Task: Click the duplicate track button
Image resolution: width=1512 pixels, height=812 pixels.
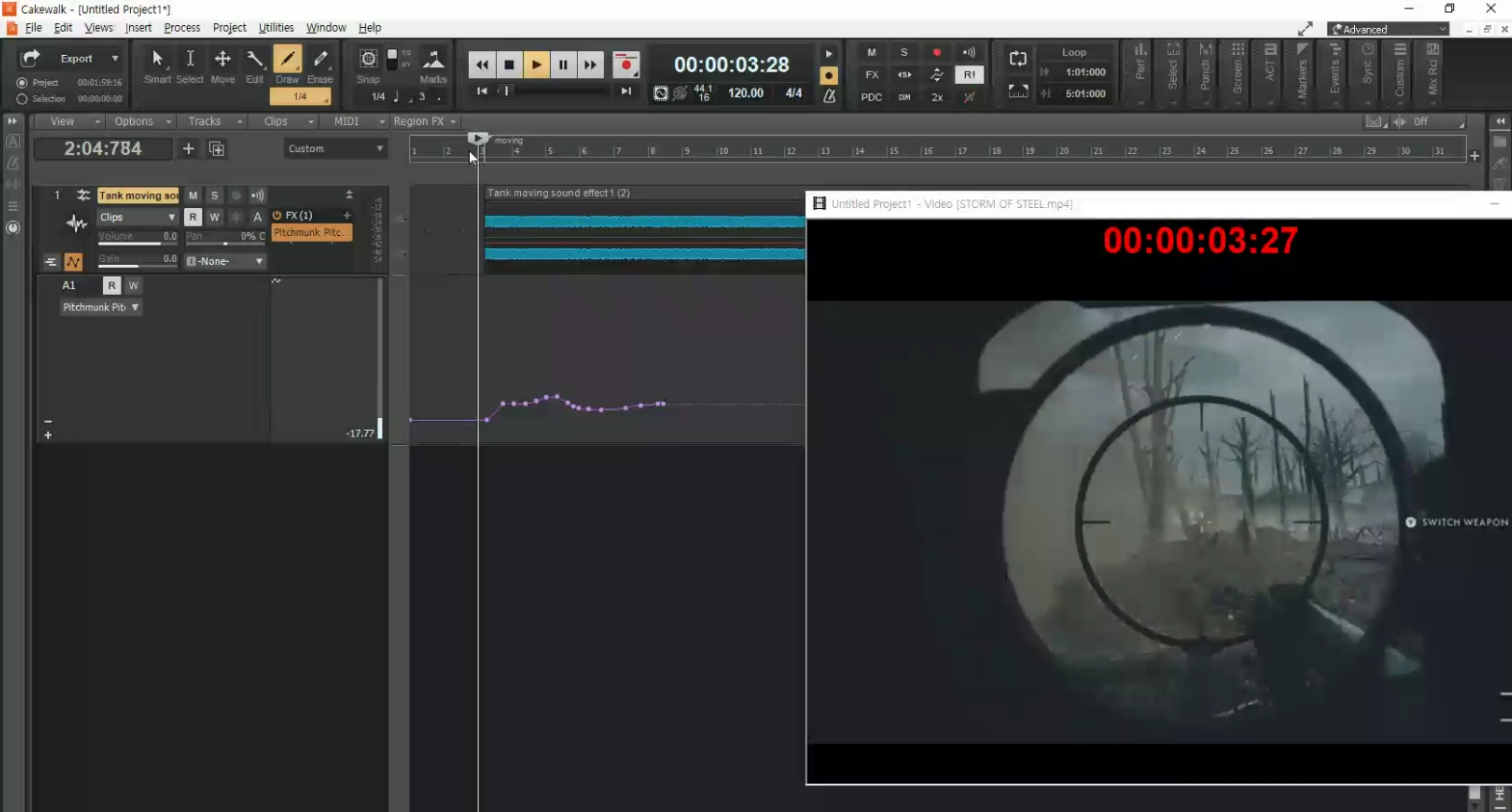Action: click(x=217, y=148)
